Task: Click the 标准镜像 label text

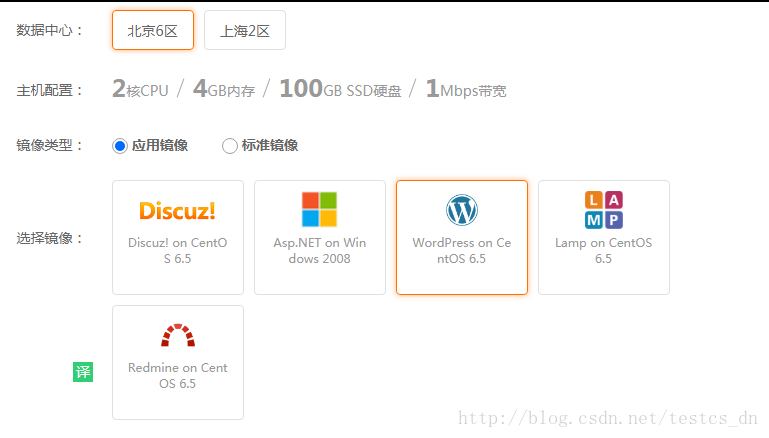Action: pos(270,146)
